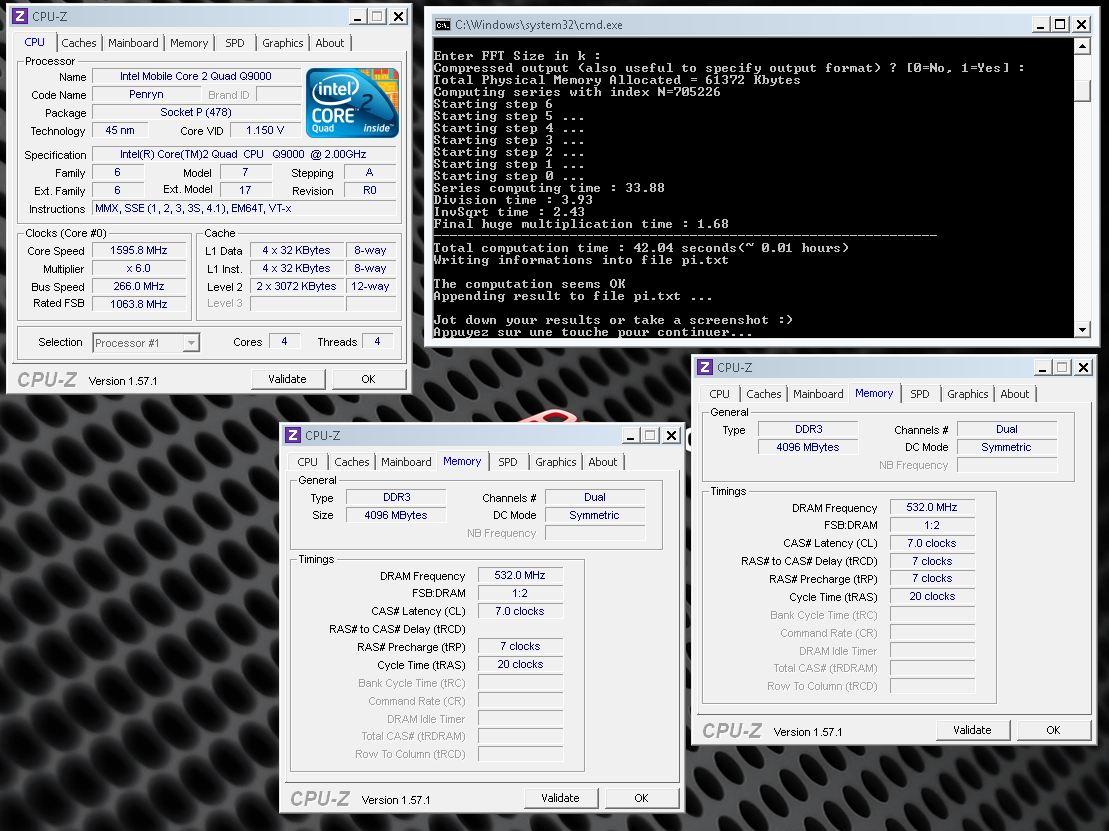
Task: Open About tab in right CPU-Z window
Action: [x=1015, y=394]
